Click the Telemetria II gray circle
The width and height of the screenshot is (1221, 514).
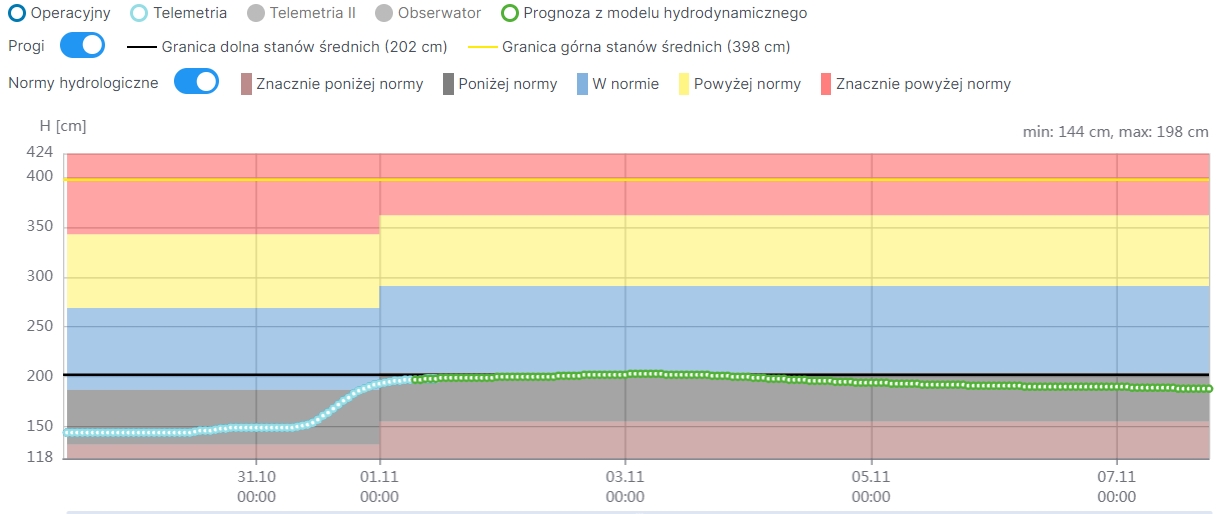(x=255, y=14)
